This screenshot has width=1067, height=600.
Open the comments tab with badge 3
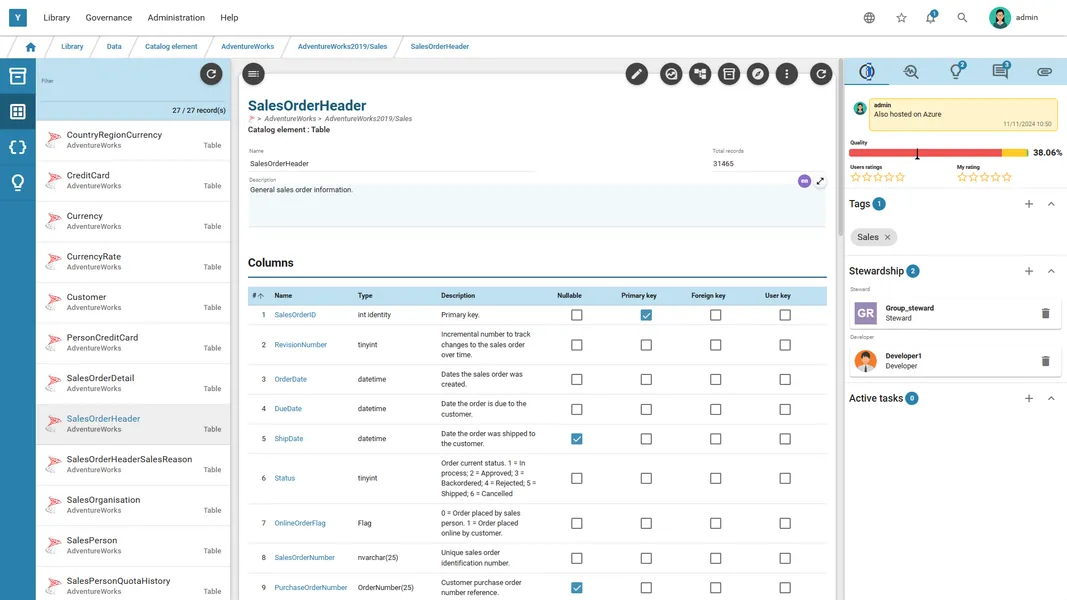[x=1000, y=71]
